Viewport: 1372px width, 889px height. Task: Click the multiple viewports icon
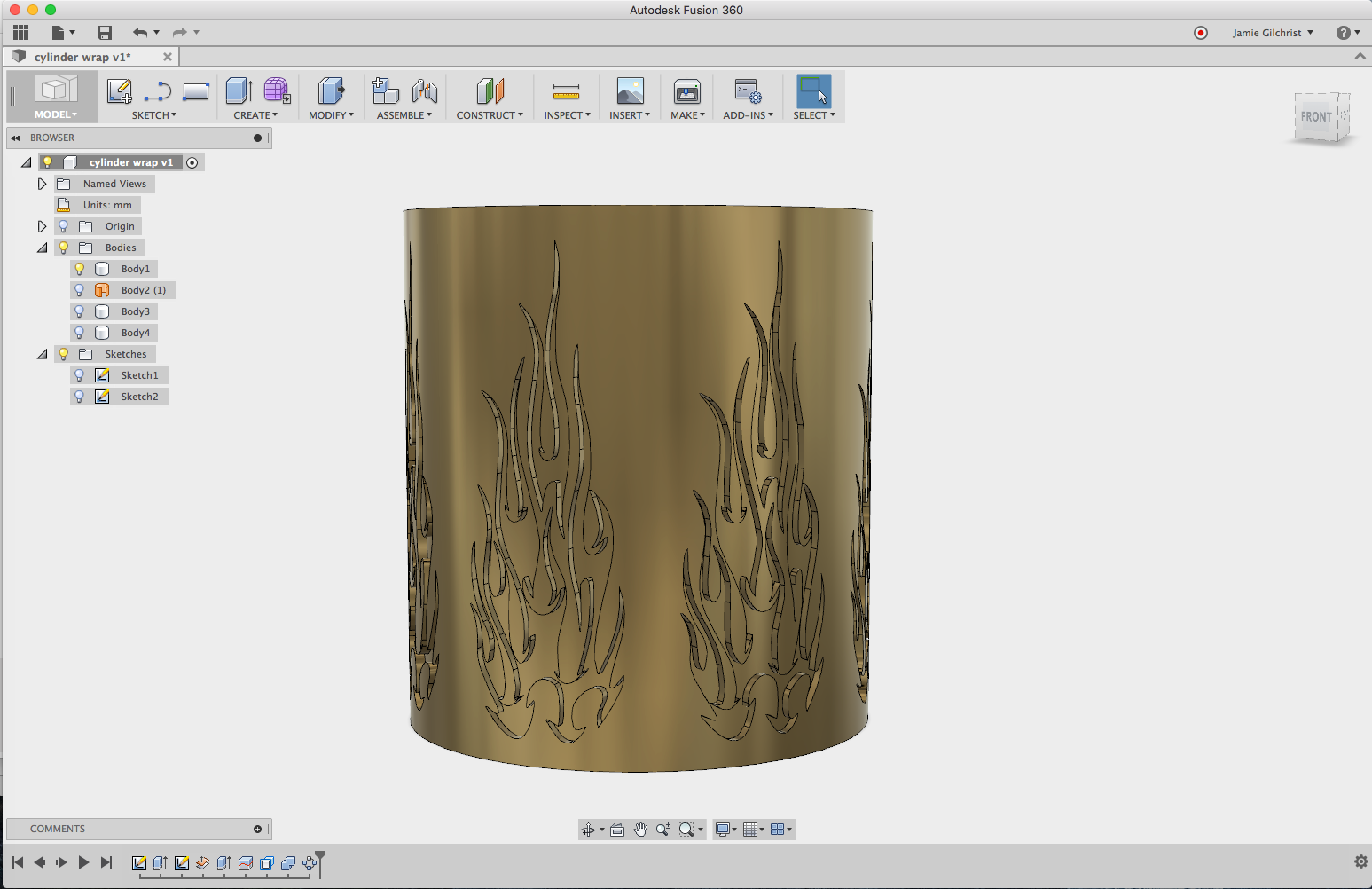point(777,829)
